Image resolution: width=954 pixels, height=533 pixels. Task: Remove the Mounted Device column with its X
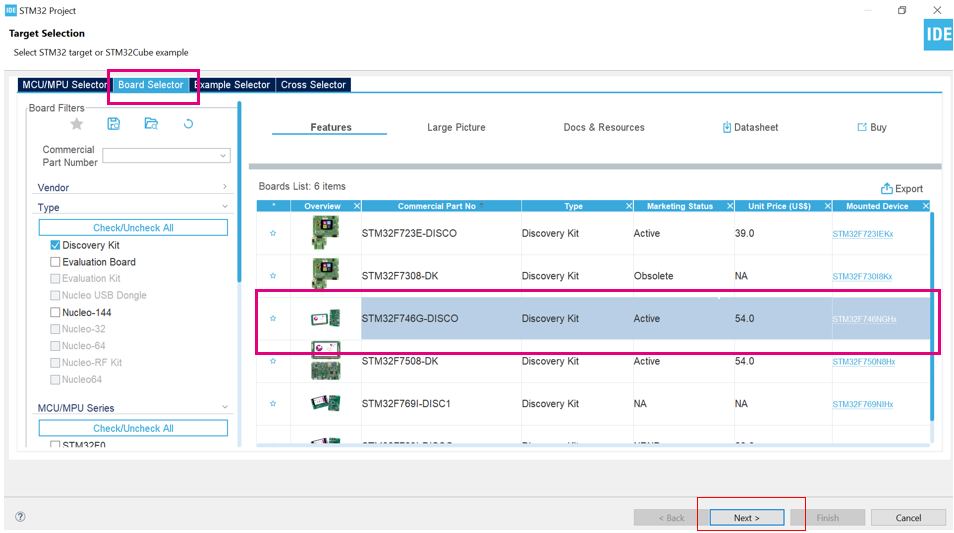click(926, 206)
